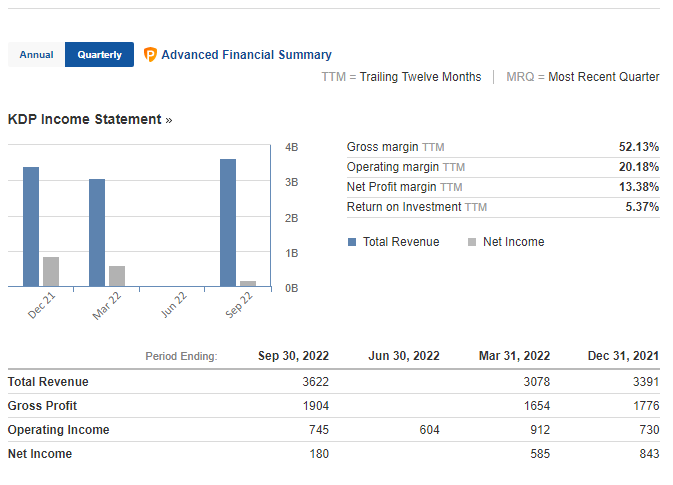Click the 20.18% operating margin value

[x=639, y=167]
